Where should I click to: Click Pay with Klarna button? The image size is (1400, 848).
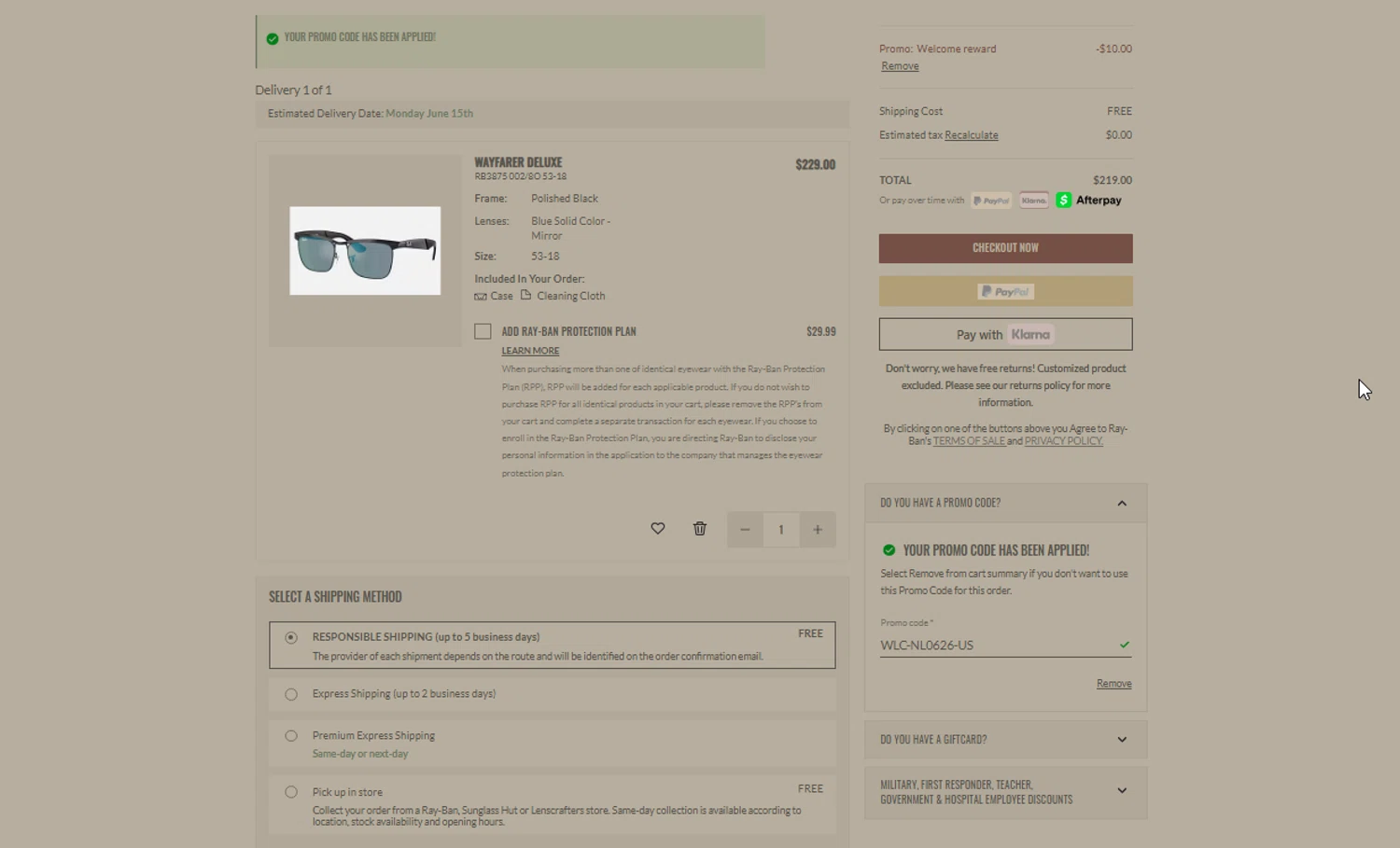(1005, 334)
